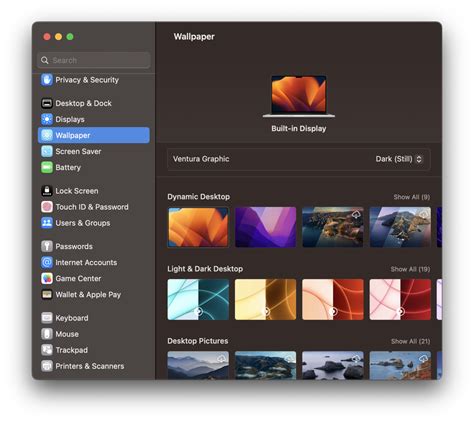This screenshot has width=474, height=422.
Task: Click the Lock Screen icon
Action: pos(47,191)
